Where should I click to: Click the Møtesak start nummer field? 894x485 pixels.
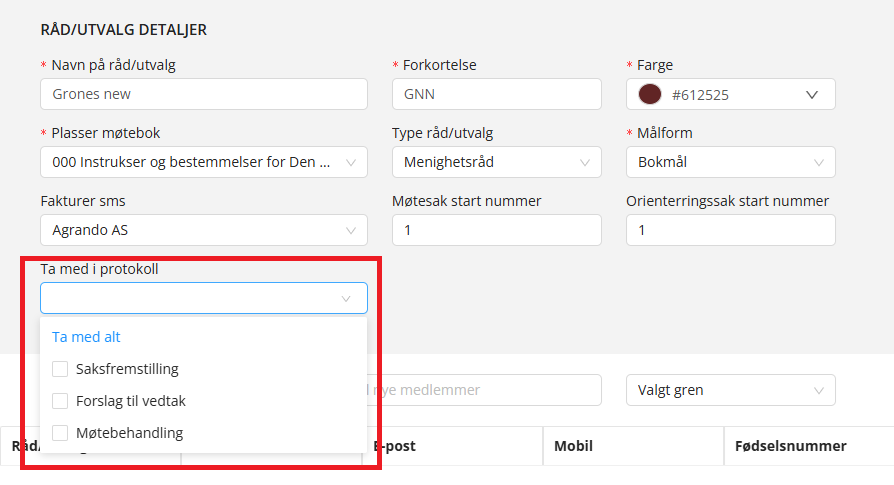pyautogui.click(x=496, y=230)
